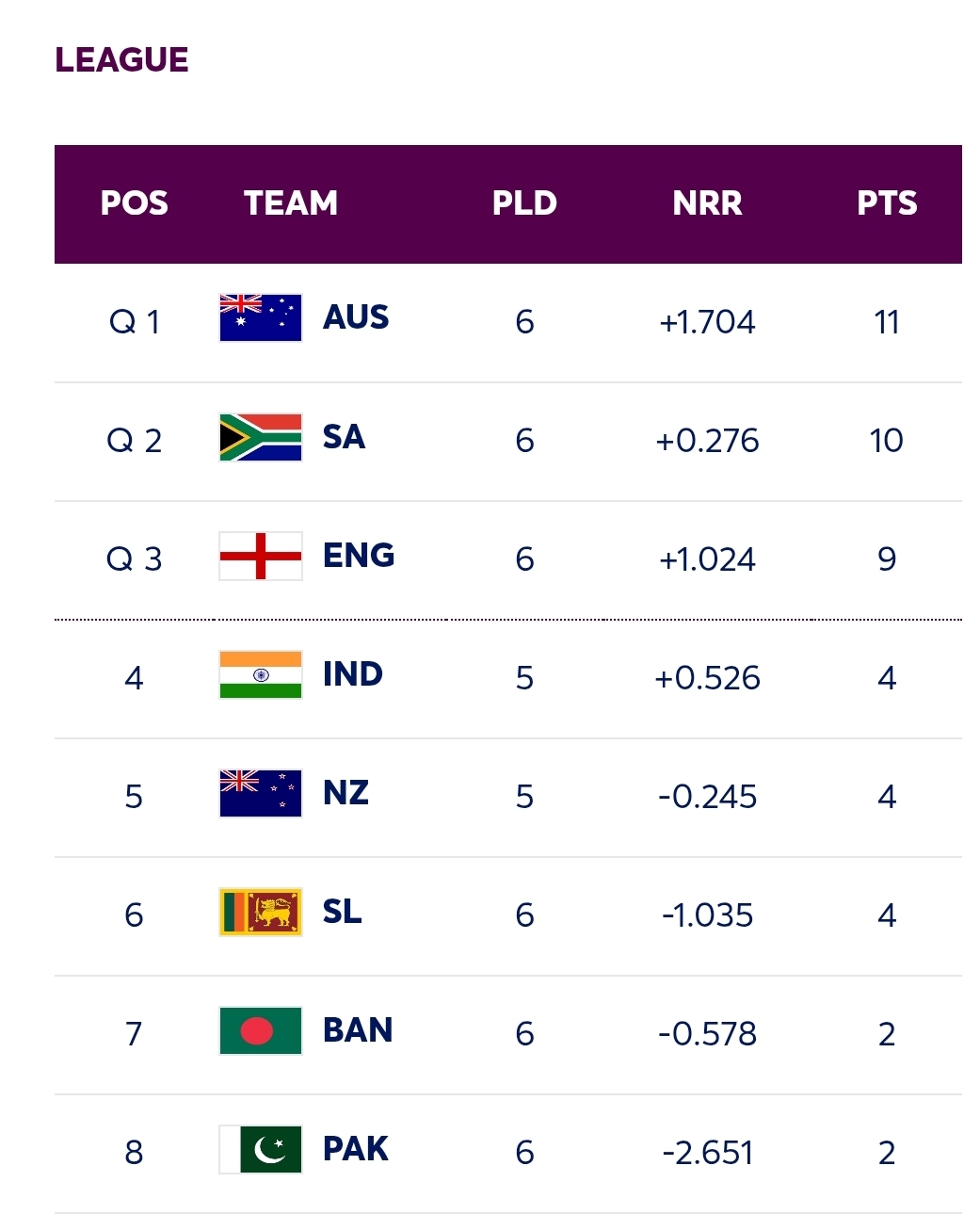This screenshot has width=980, height=1214.
Task: Open the IND team entry
Action: point(352,674)
